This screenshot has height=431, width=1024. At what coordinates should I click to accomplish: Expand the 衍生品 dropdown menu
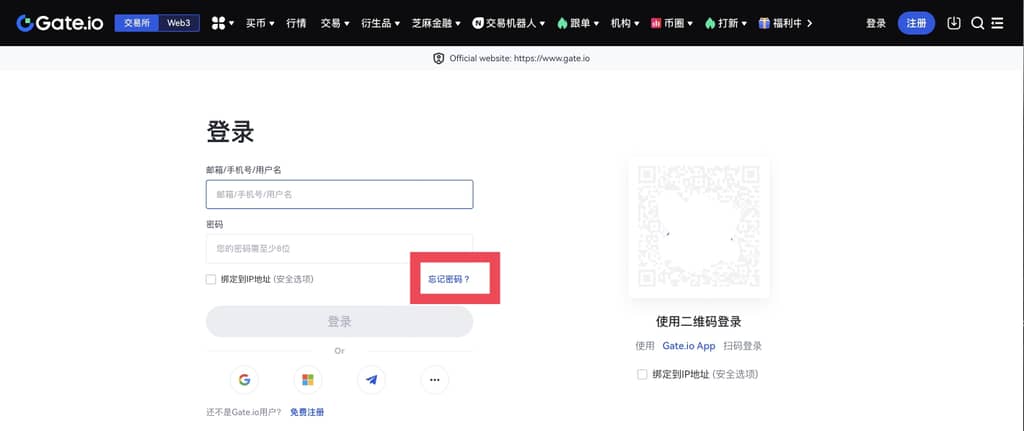click(380, 23)
